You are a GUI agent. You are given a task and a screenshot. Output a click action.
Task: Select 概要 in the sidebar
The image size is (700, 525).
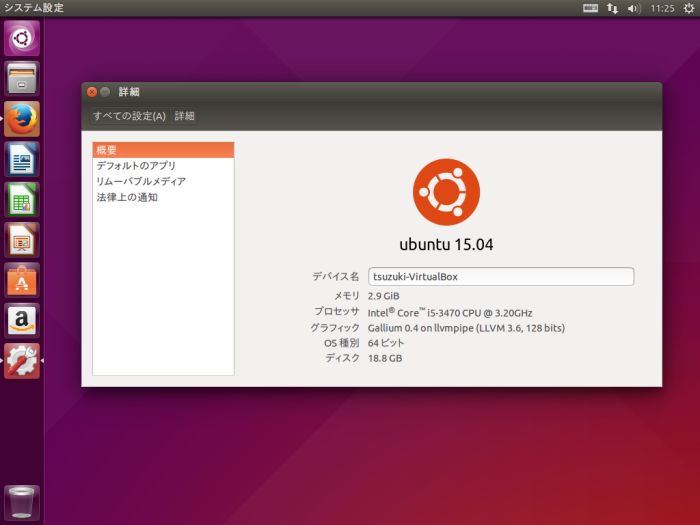tap(163, 150)
